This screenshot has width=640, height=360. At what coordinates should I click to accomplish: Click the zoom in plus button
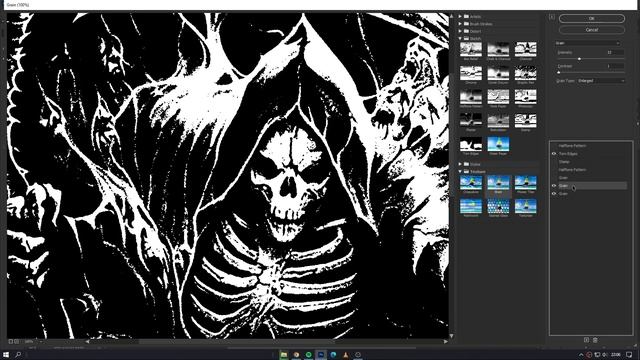coord(16,341)
